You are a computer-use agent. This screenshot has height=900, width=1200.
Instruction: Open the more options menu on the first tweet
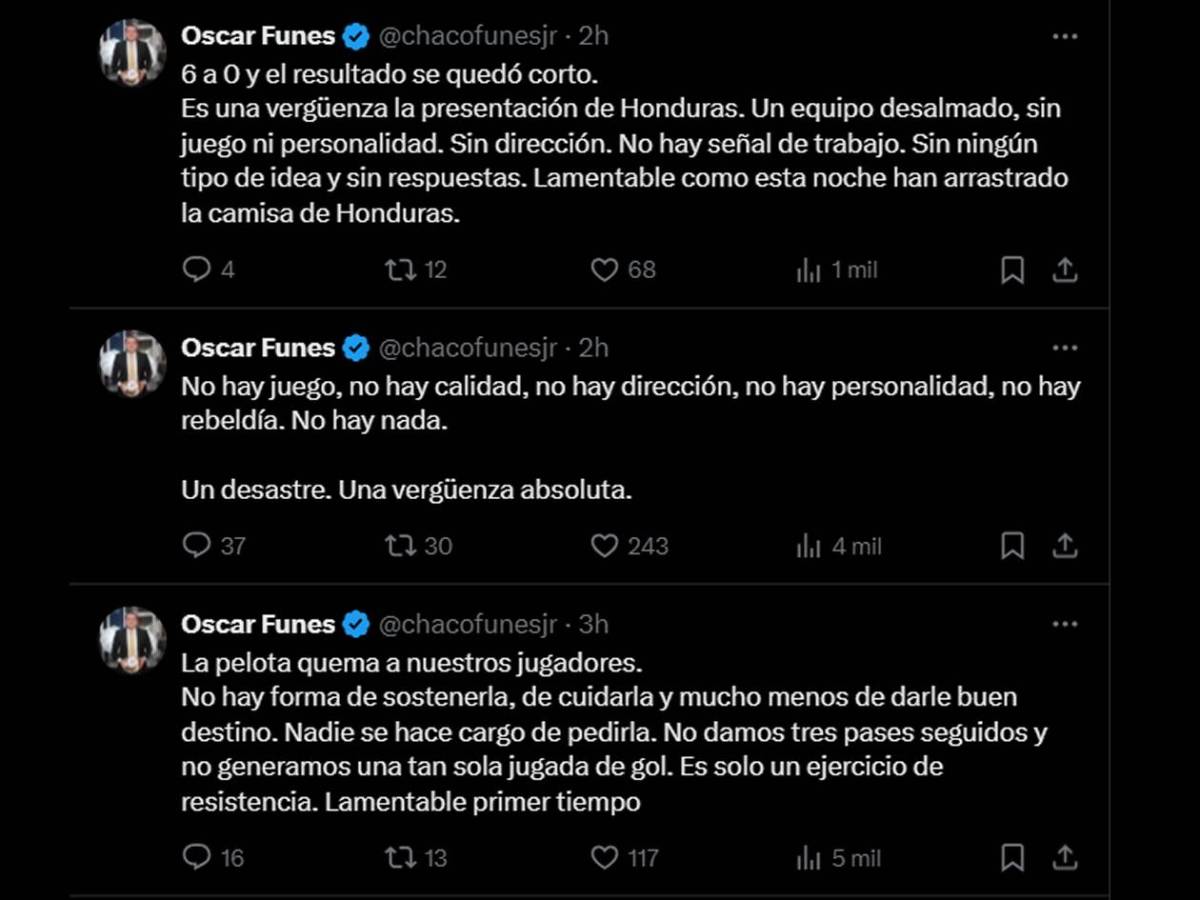pyautogui.click(x=1065, y=35)
